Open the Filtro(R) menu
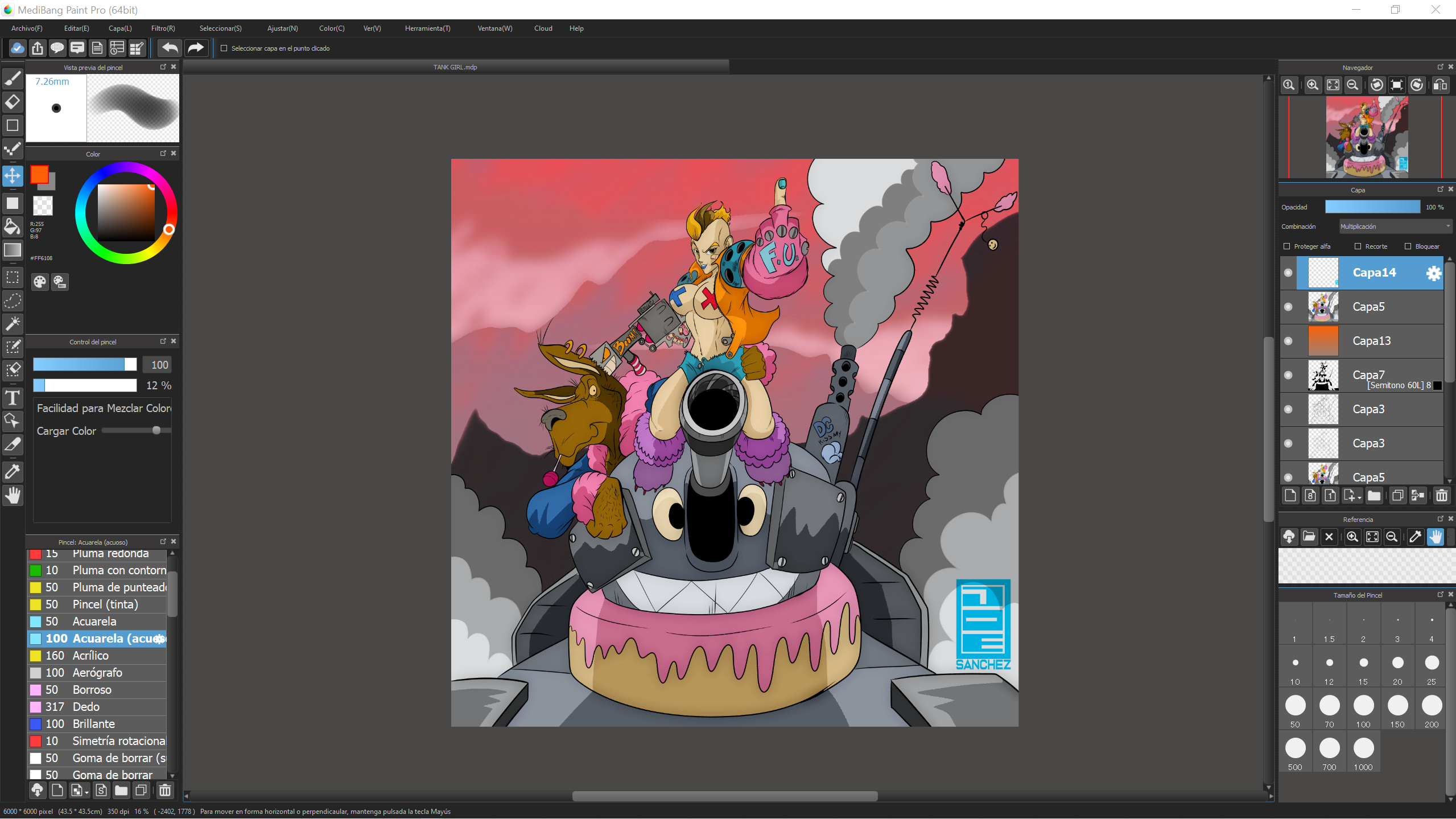This screenshot has height=819, width=1456. point(163,28)
